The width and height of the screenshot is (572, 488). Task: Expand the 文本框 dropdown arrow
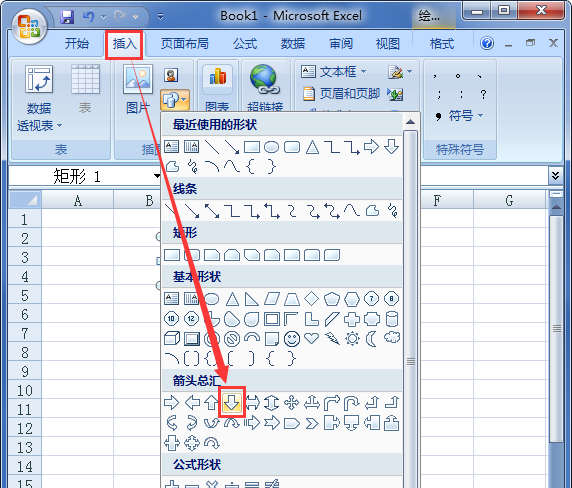pos(363,71)
